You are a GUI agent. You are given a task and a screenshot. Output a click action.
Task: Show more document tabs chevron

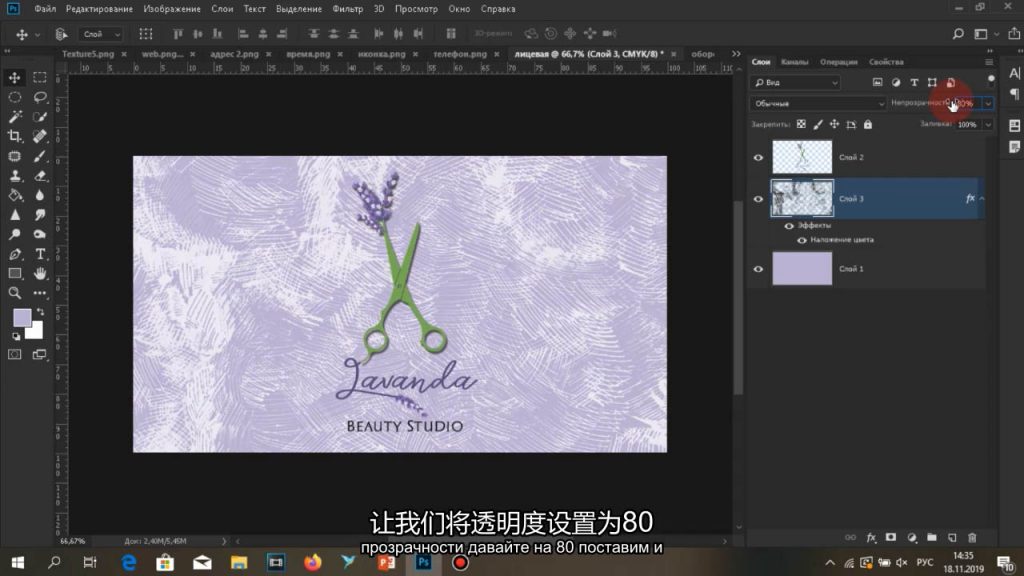pos(736,54)
